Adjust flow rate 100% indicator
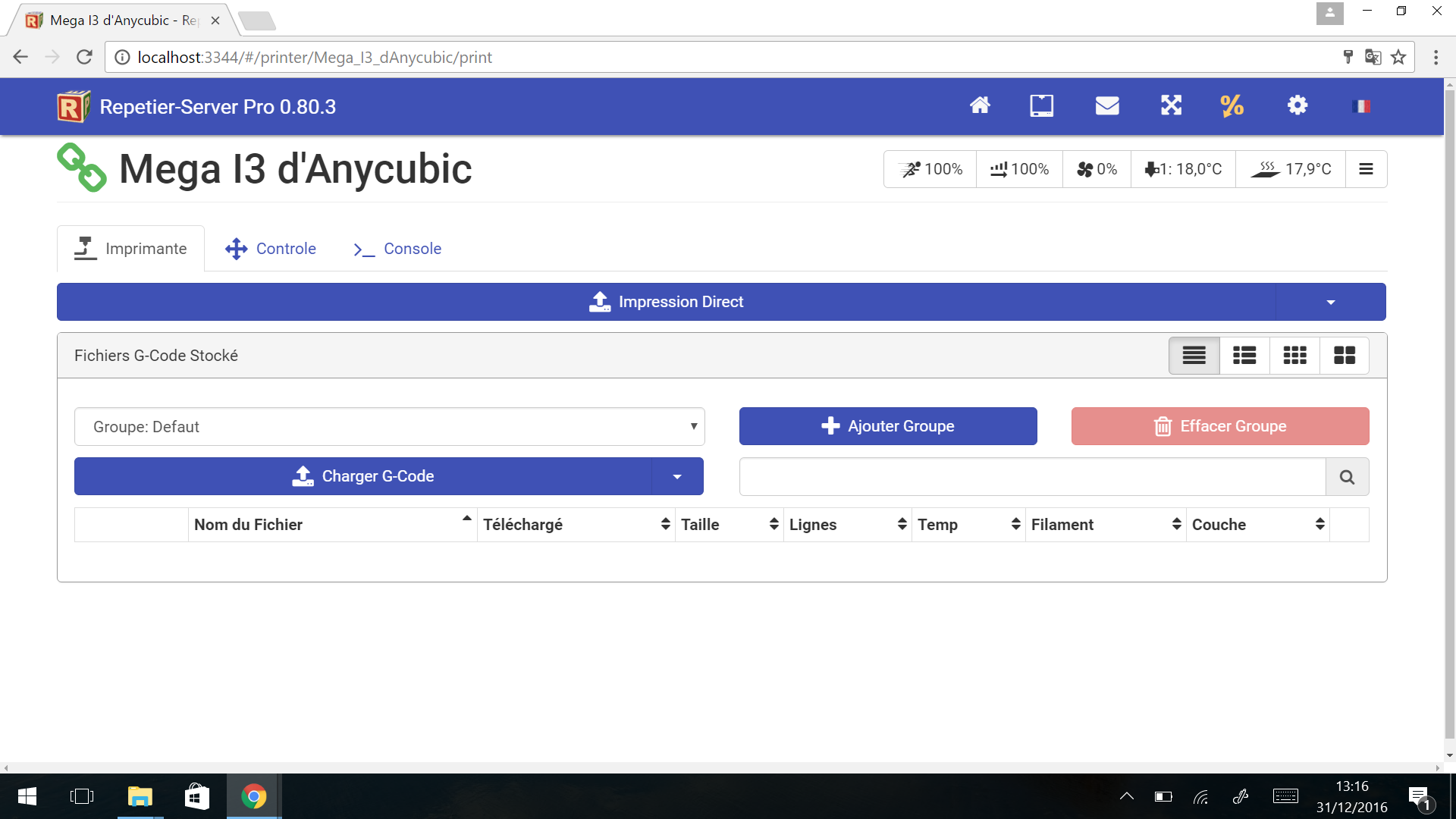The width and height of the screenshot is (1456, 819). [x=1019, y=169]
